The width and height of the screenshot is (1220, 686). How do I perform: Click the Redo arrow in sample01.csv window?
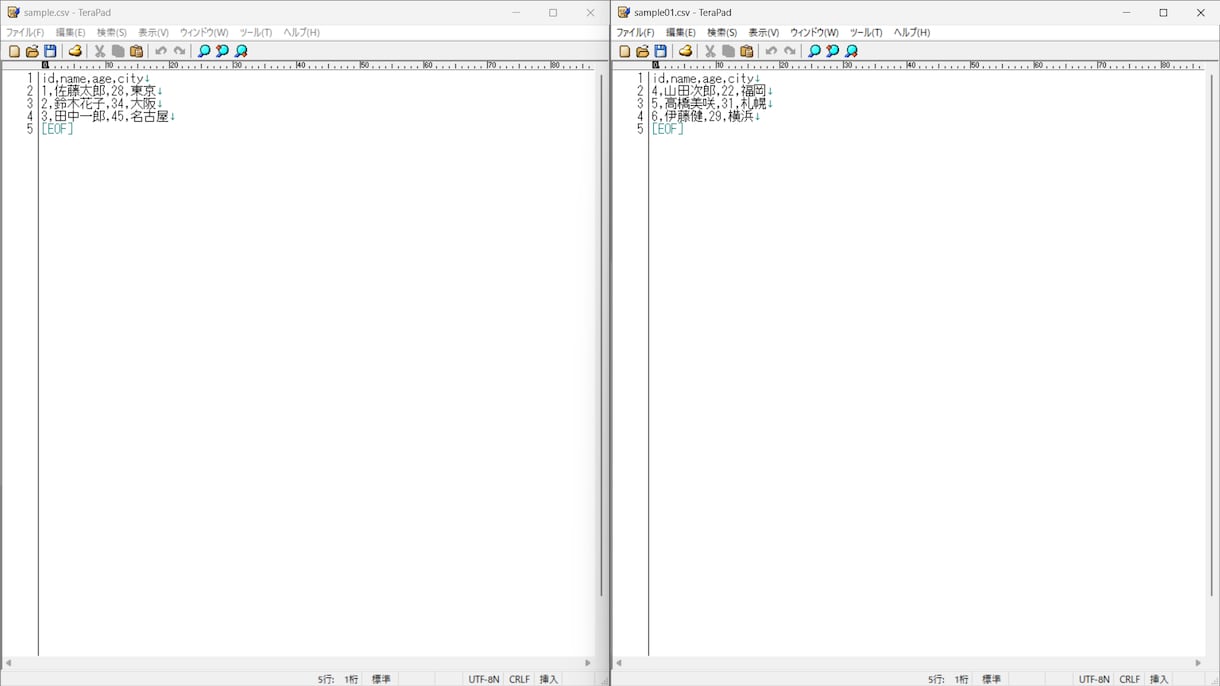pyautogui.click(x=790, y=51)
